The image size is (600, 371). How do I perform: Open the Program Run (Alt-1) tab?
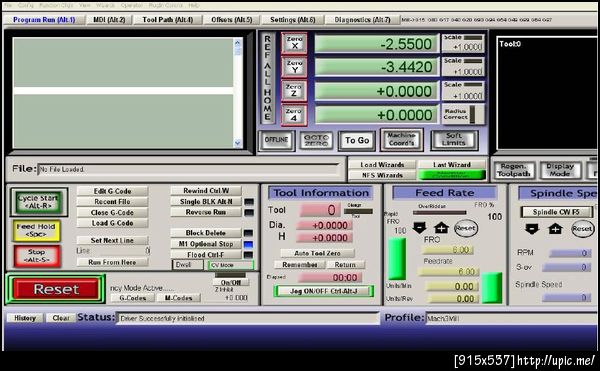44,20
